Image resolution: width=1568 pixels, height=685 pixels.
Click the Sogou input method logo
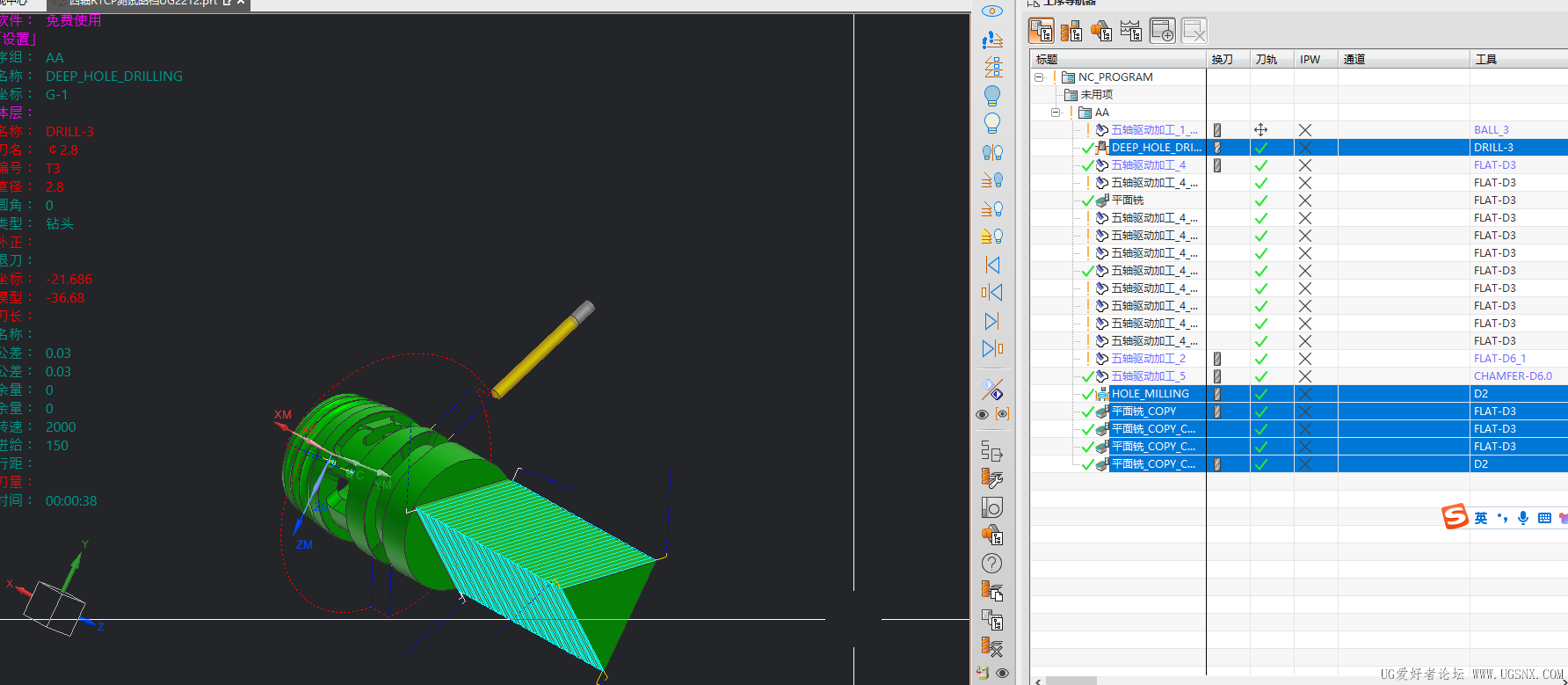coord(1455,517)
